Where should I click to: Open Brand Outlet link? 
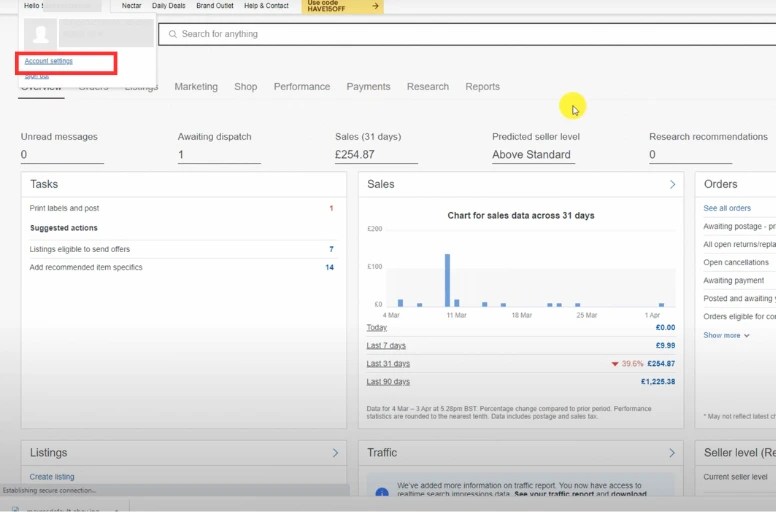(215, 5)
